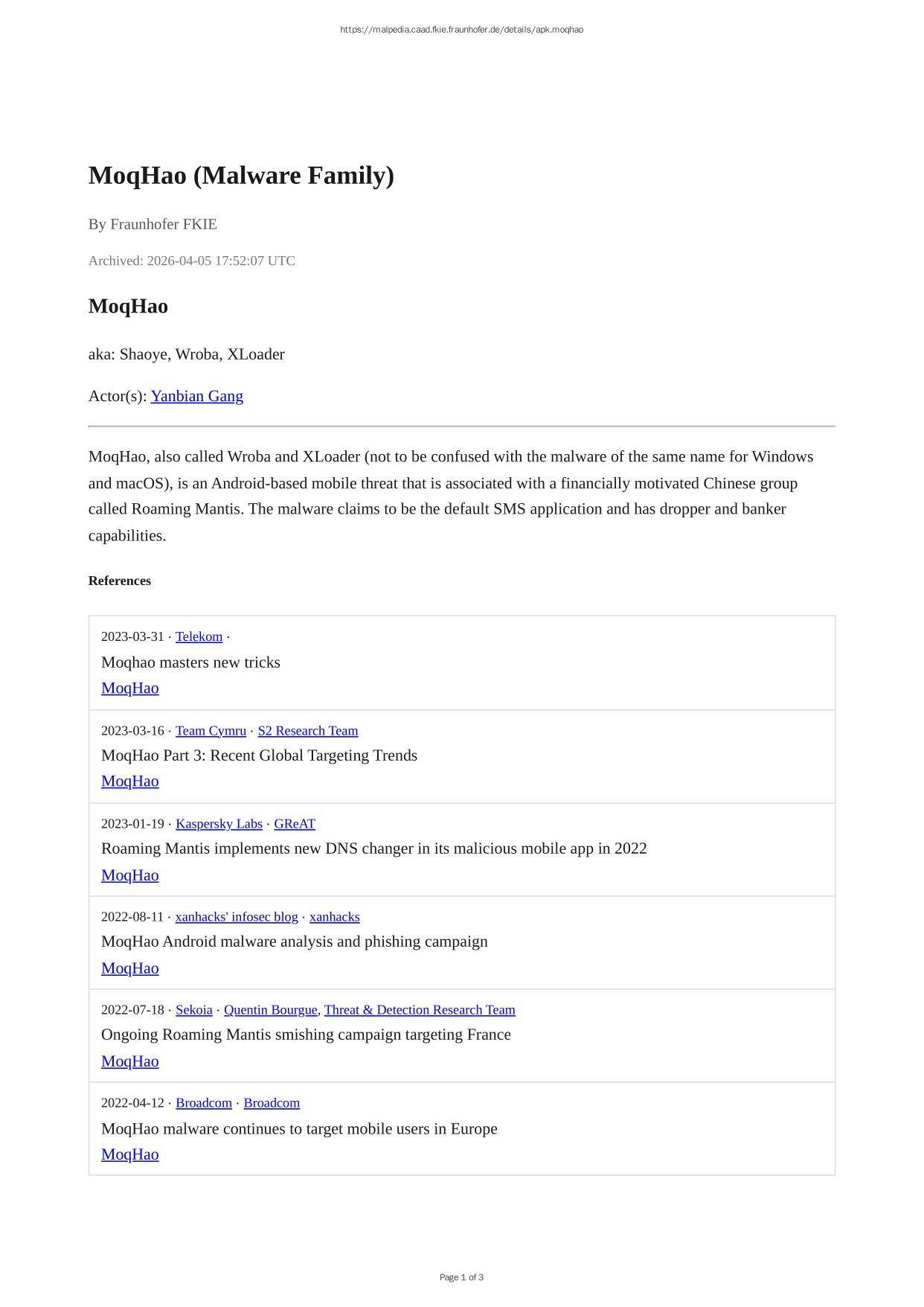
Task: Click the Telekom source link
Action: (x=199, y=636)
